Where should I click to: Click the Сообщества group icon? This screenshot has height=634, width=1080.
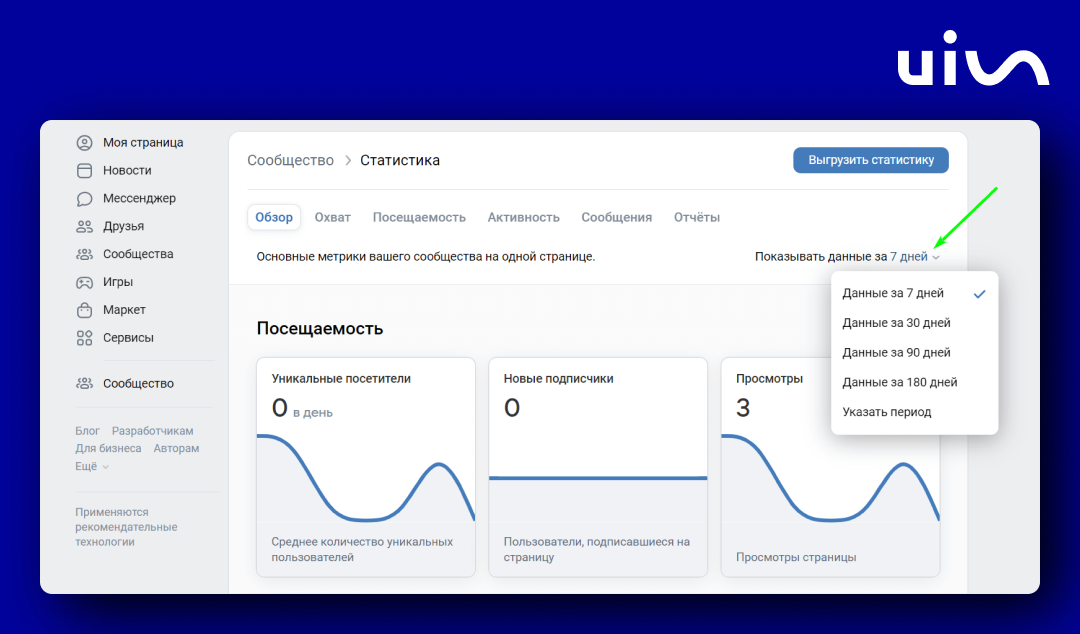point(84,254)
